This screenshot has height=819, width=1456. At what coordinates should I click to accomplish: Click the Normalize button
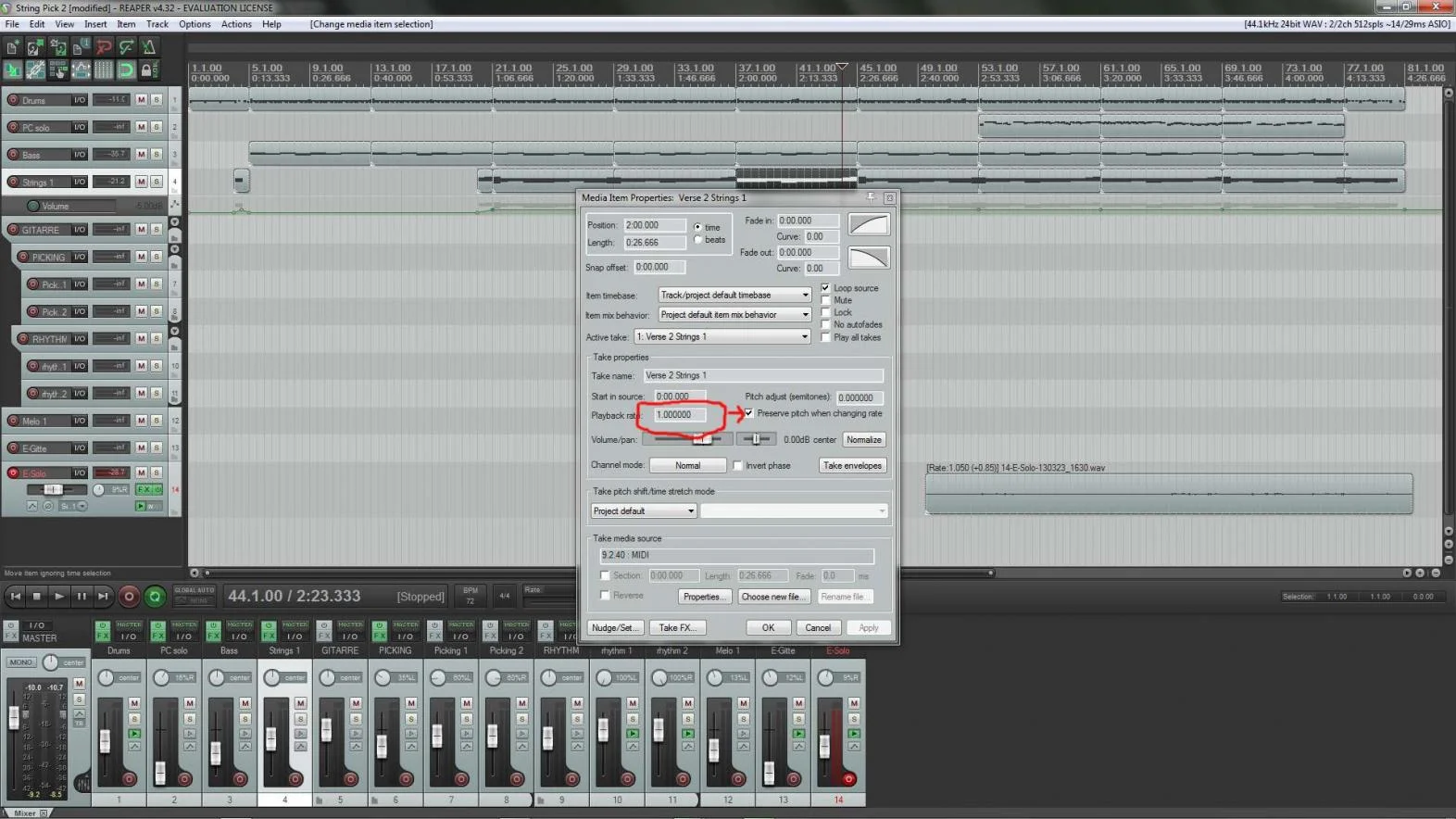[x=863, y=440]
